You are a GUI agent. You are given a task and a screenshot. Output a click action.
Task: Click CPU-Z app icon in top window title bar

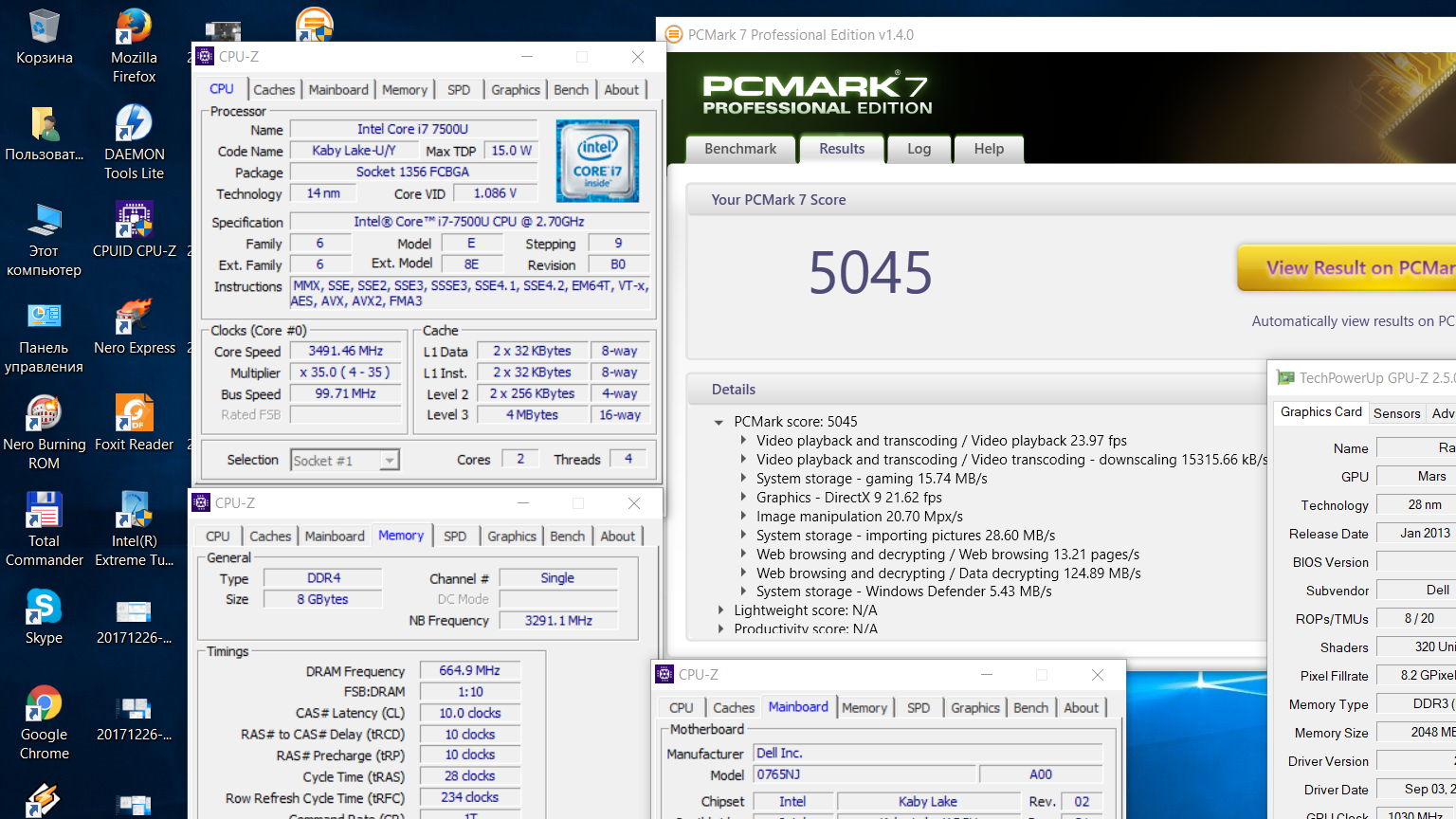coord(204,57)
